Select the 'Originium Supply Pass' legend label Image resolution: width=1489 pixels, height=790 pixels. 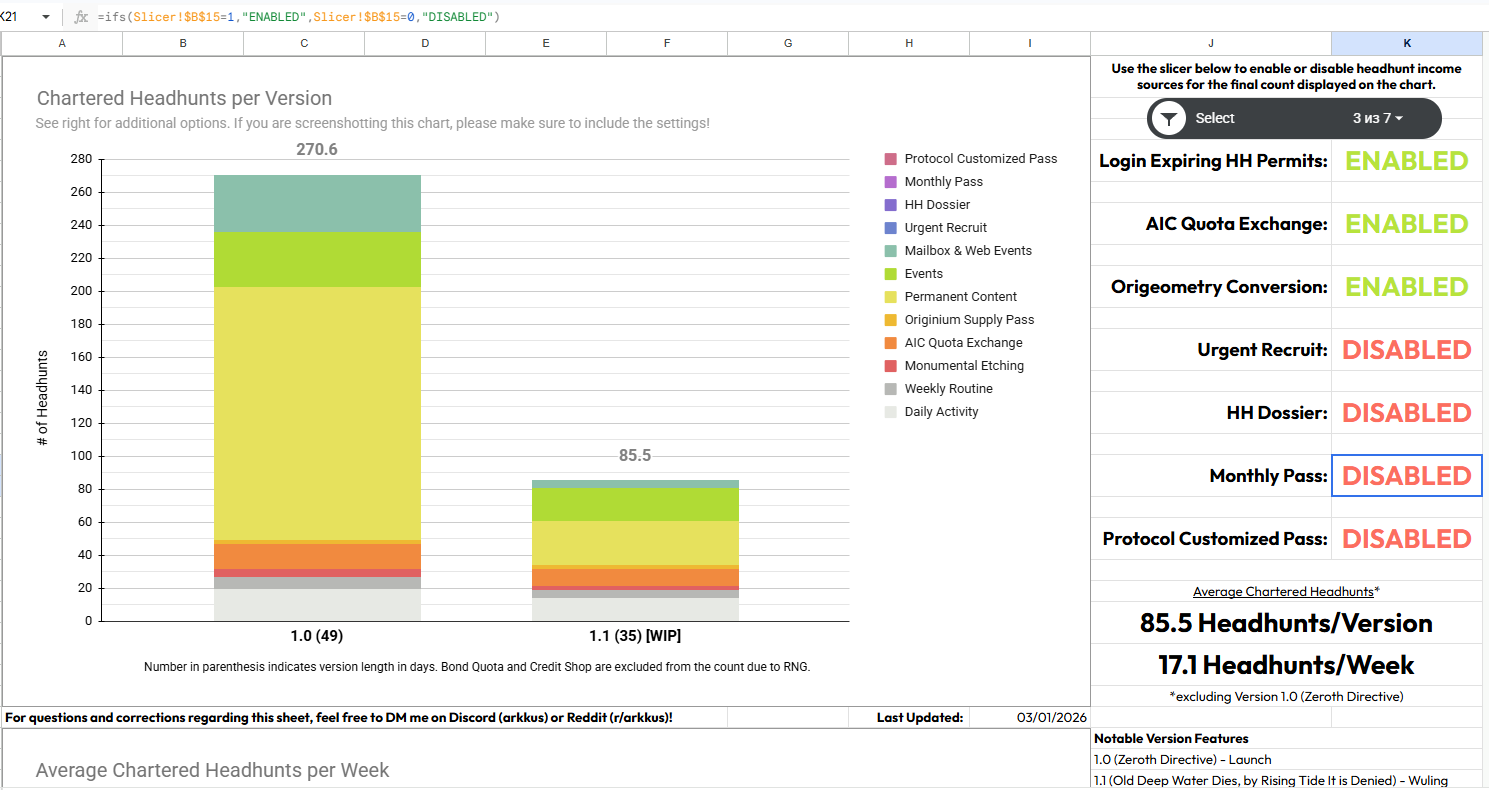(970, 320)
